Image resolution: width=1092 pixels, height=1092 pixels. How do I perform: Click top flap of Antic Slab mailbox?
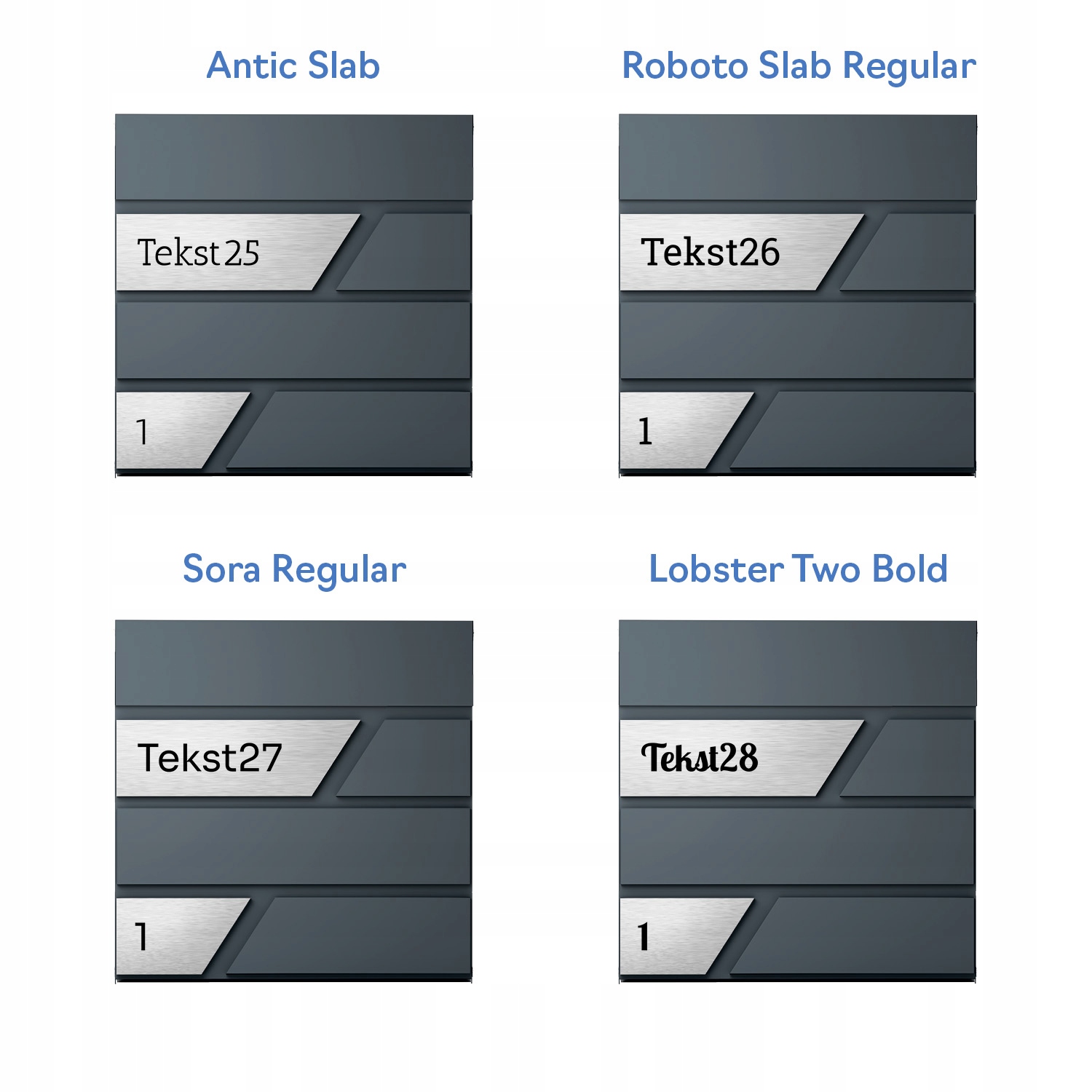pyautogui.click(x=294, y=157)
